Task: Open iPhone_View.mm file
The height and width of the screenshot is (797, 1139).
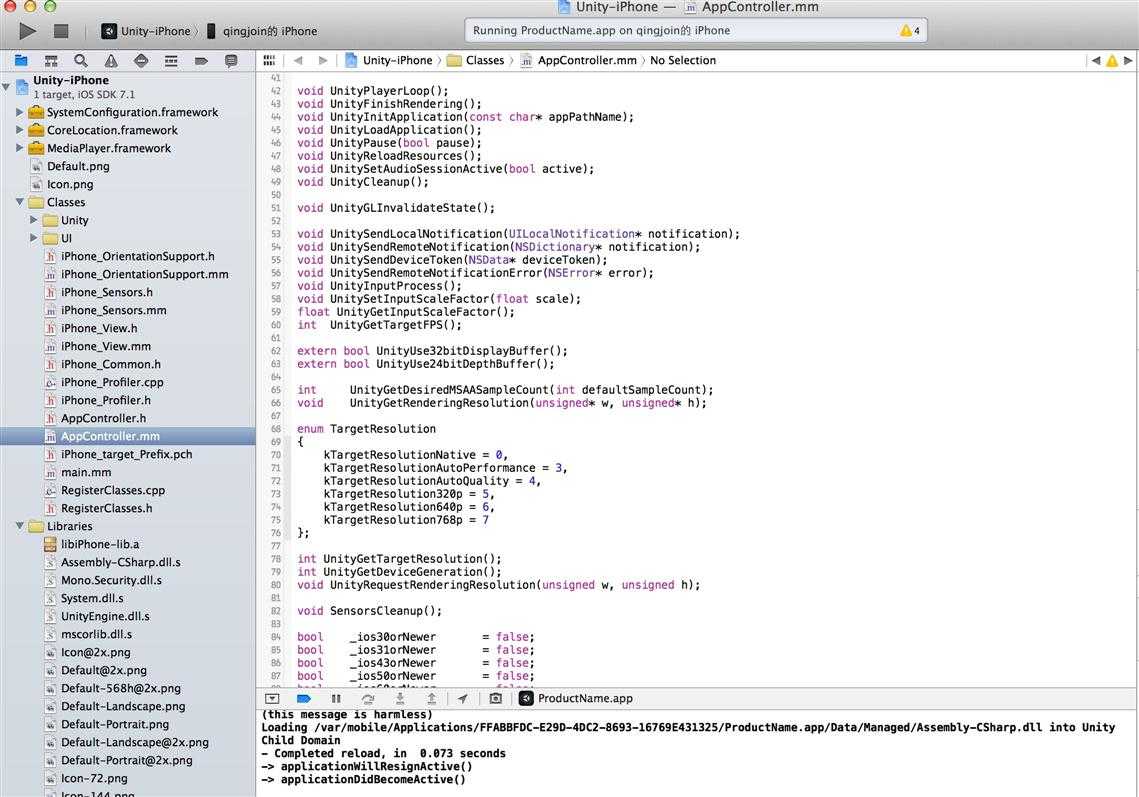Action: 105,347
